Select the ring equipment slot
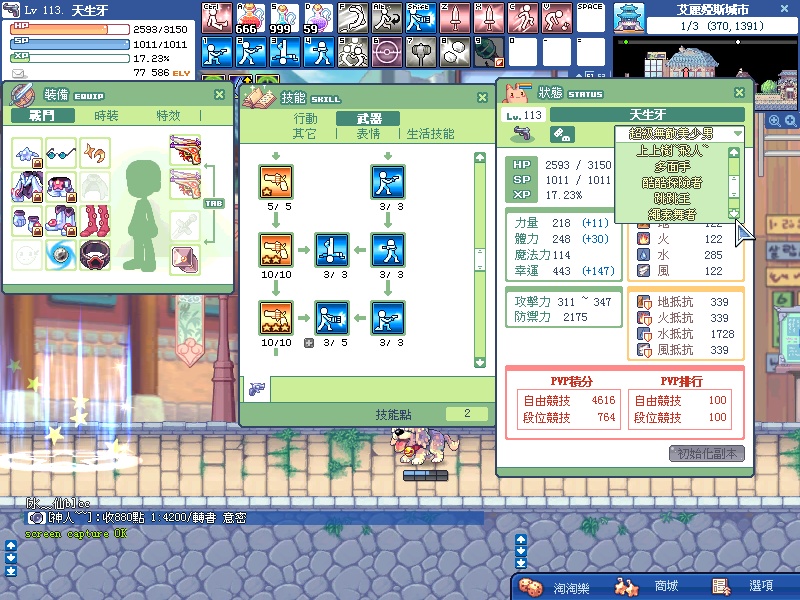Image resolution: width=800 pixels, height=600 pixels. coord(95,254)
